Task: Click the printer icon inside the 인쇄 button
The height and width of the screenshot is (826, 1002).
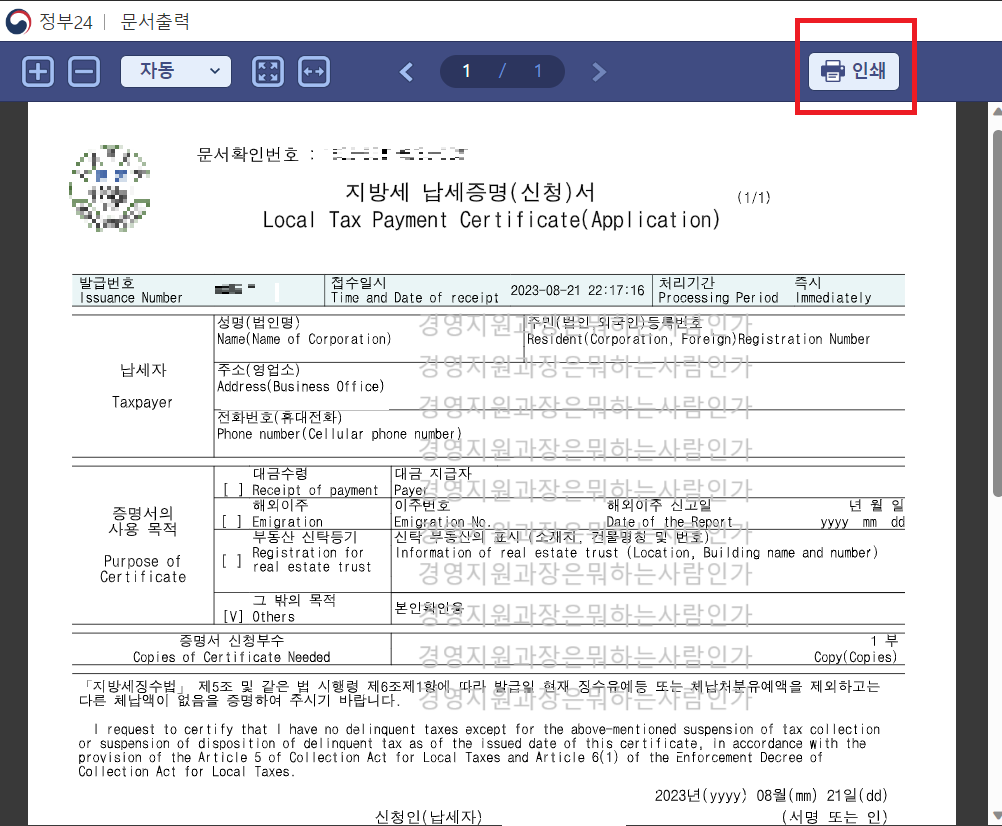Action: (830, 71)
